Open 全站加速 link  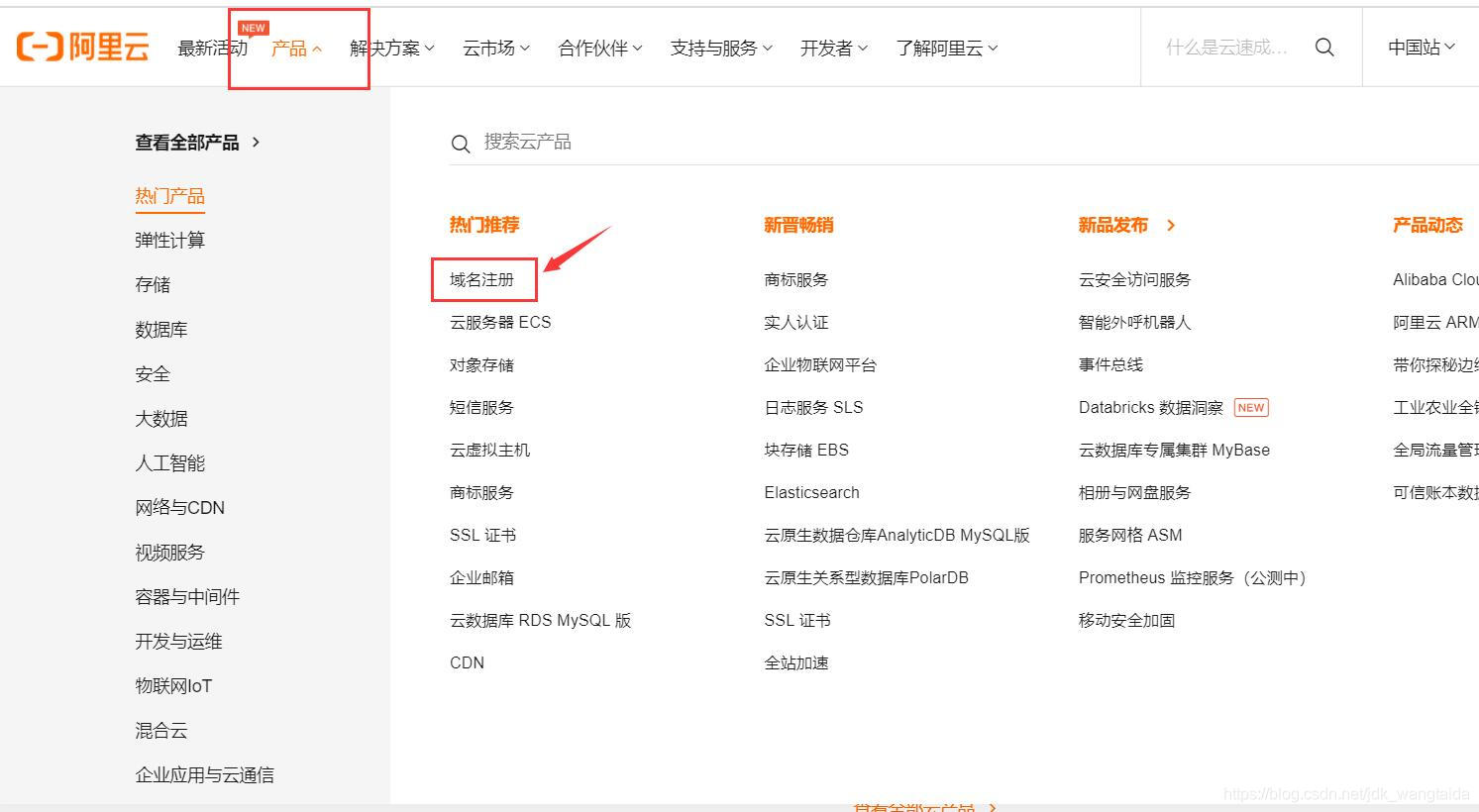click(796, 662)
